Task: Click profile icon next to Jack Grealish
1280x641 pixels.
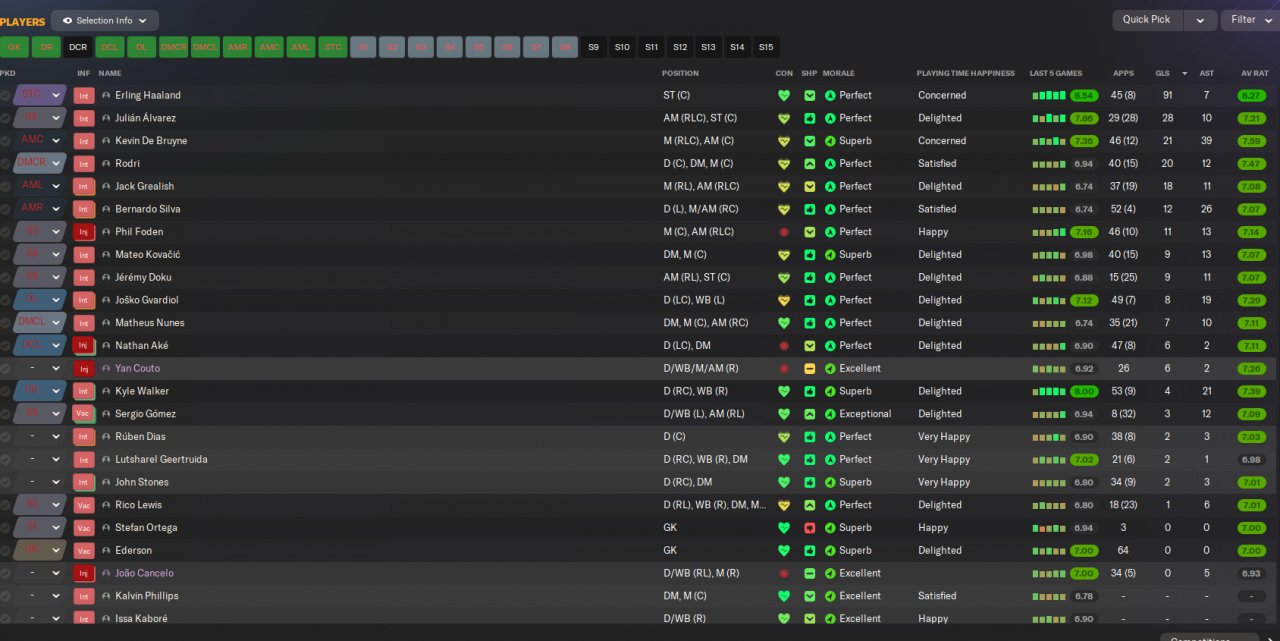Action: [x=106, y=187]
